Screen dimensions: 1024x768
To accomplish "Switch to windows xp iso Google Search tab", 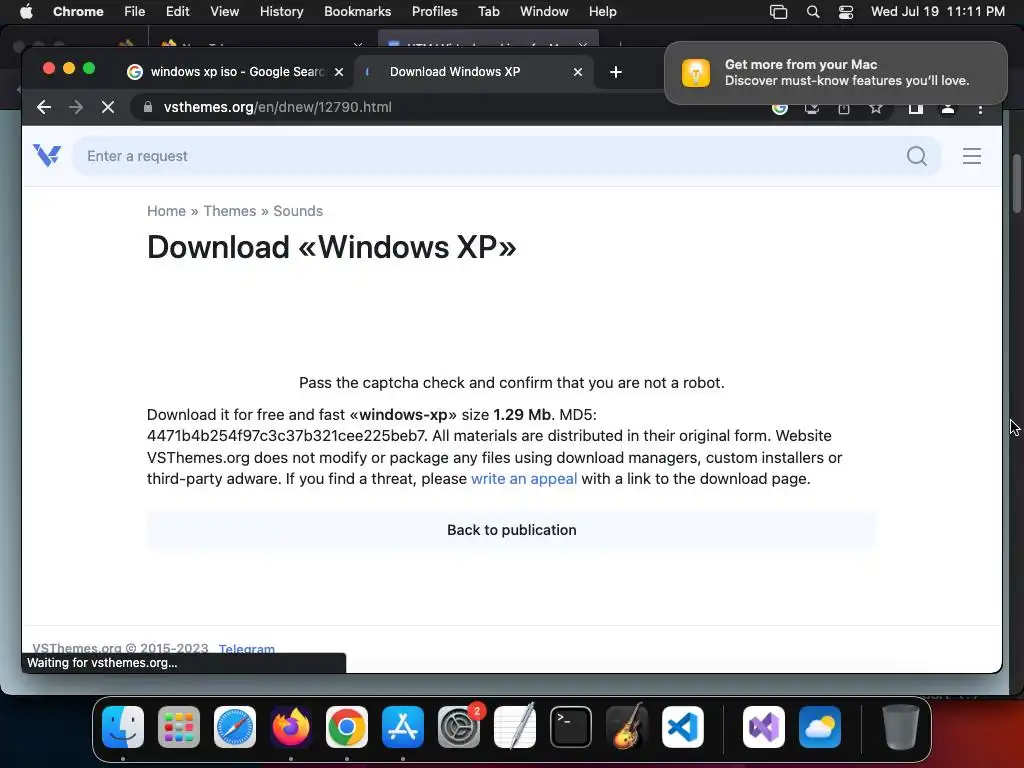I will point(236,72).
